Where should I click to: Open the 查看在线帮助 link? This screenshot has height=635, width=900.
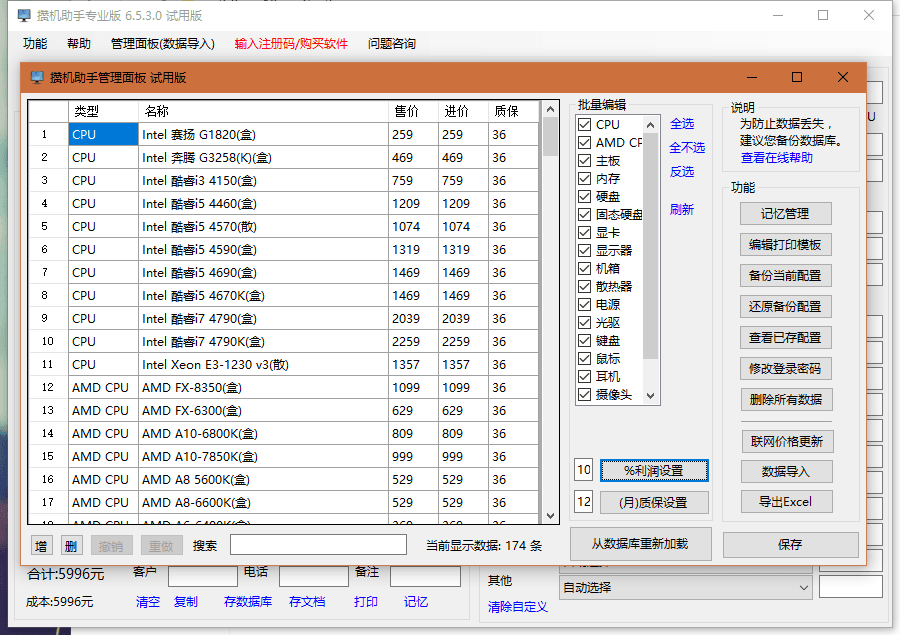pyautogui.click(x=777, y=158)
